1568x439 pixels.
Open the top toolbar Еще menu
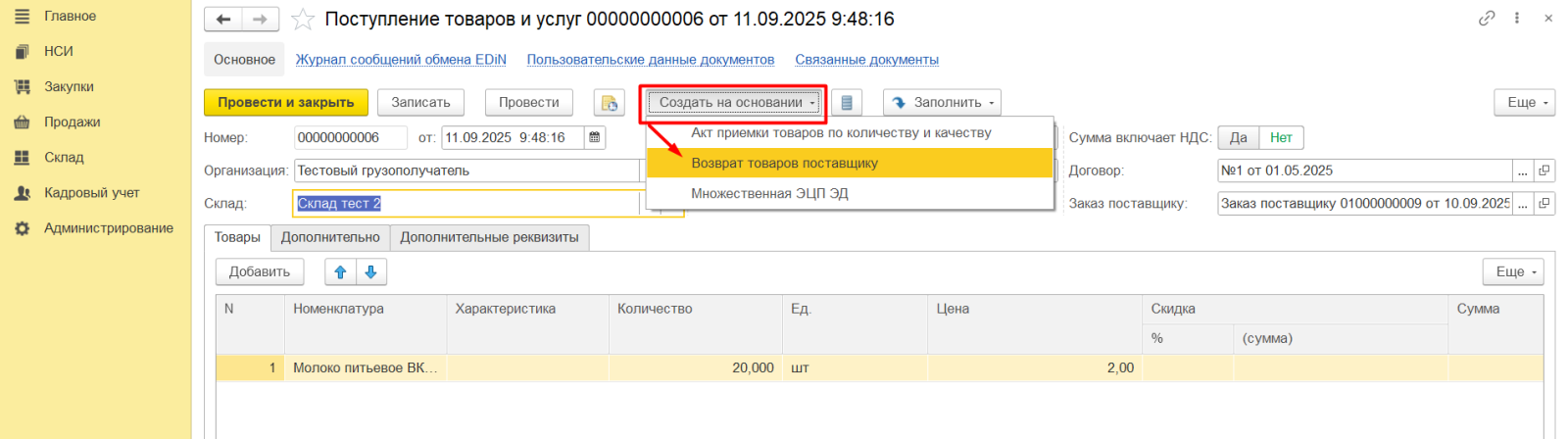[x=1524, y=103]
